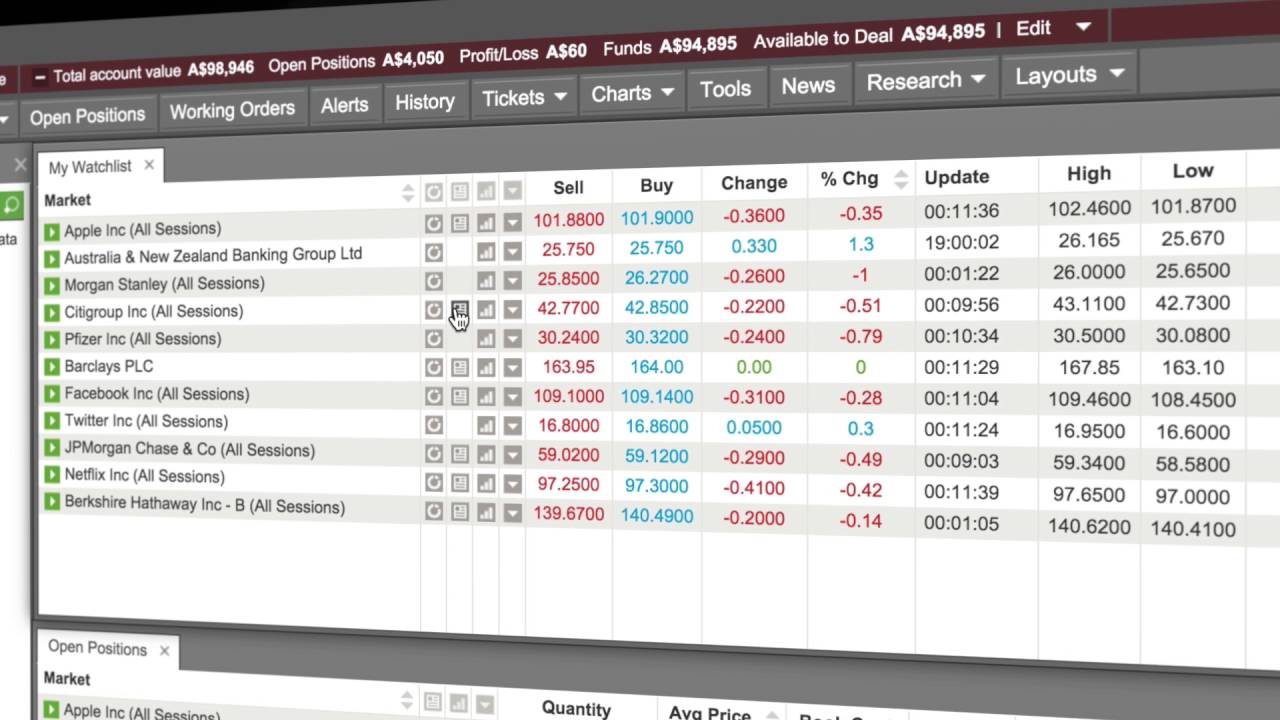Screen dimensions: 1280x720
Task: Click the chart icon in the Citigroup Inc row
Action: coord(486,310)
